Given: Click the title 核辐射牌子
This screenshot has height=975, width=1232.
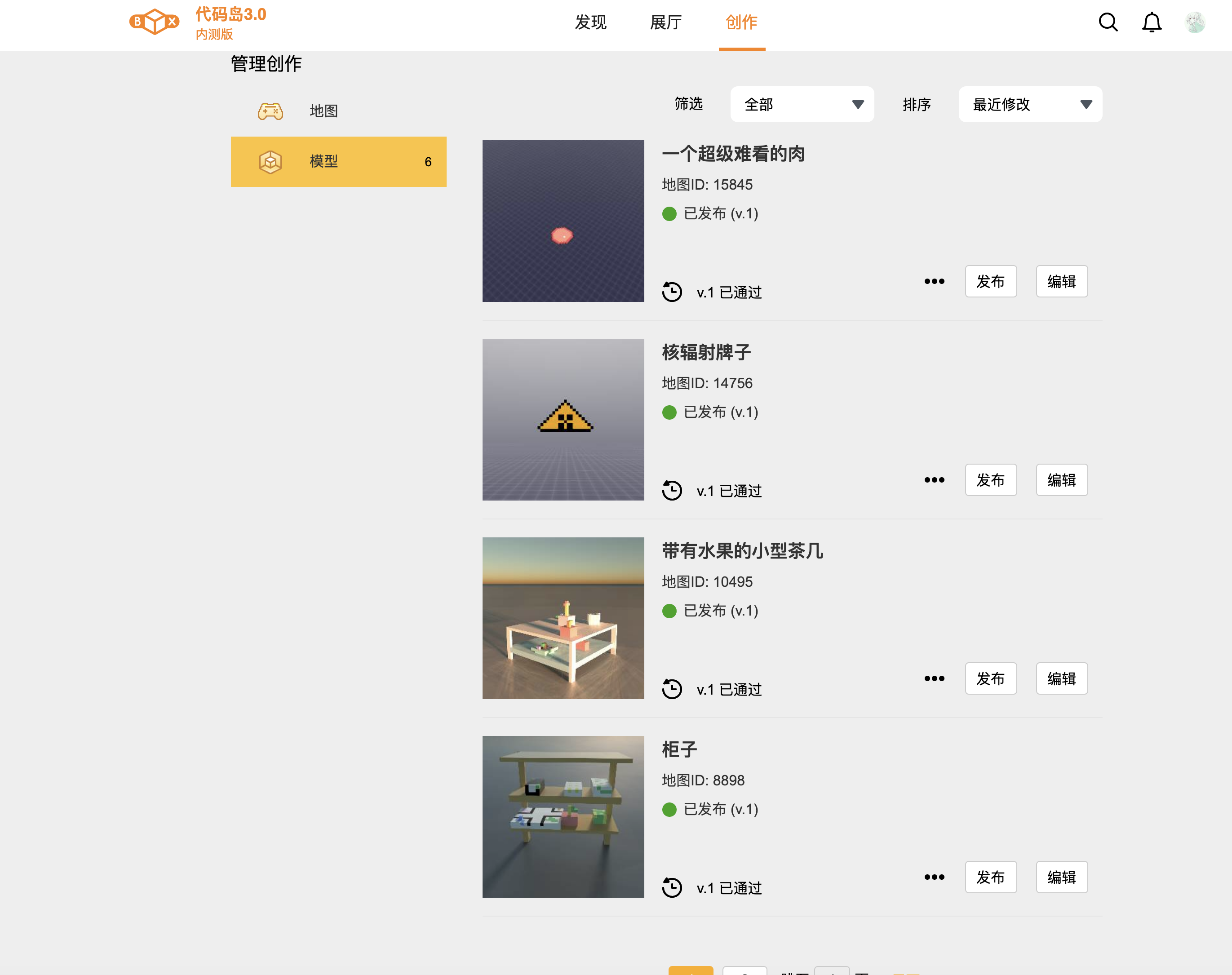Looking at the screenshot, I should click(x=706, y=353).
